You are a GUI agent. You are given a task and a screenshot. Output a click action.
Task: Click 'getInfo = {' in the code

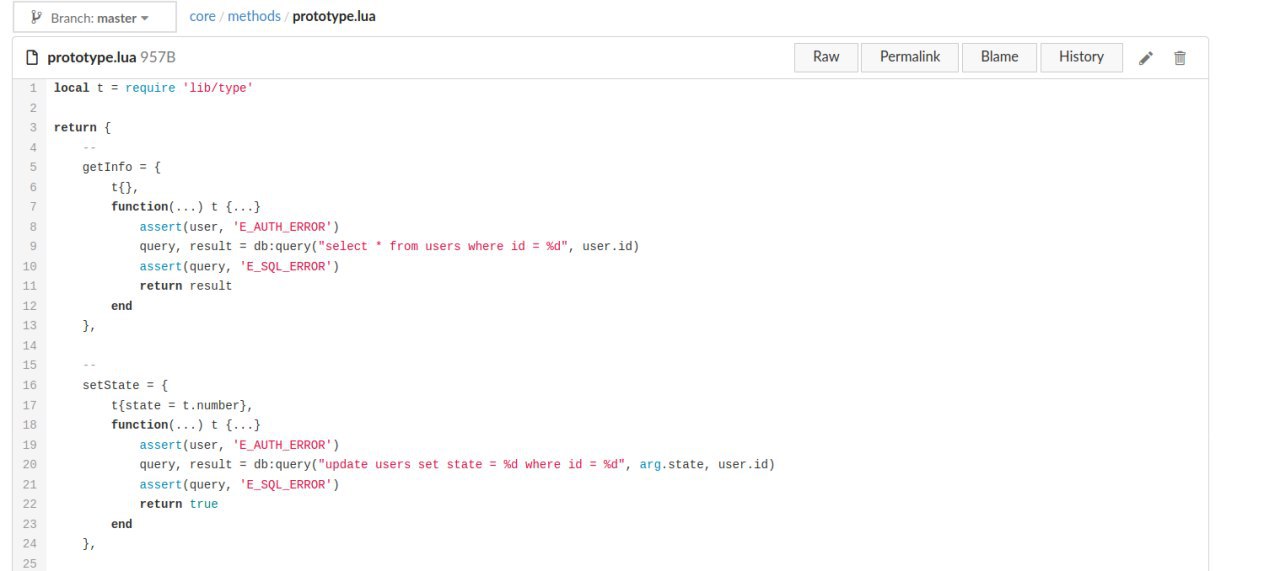pos(122,167)
